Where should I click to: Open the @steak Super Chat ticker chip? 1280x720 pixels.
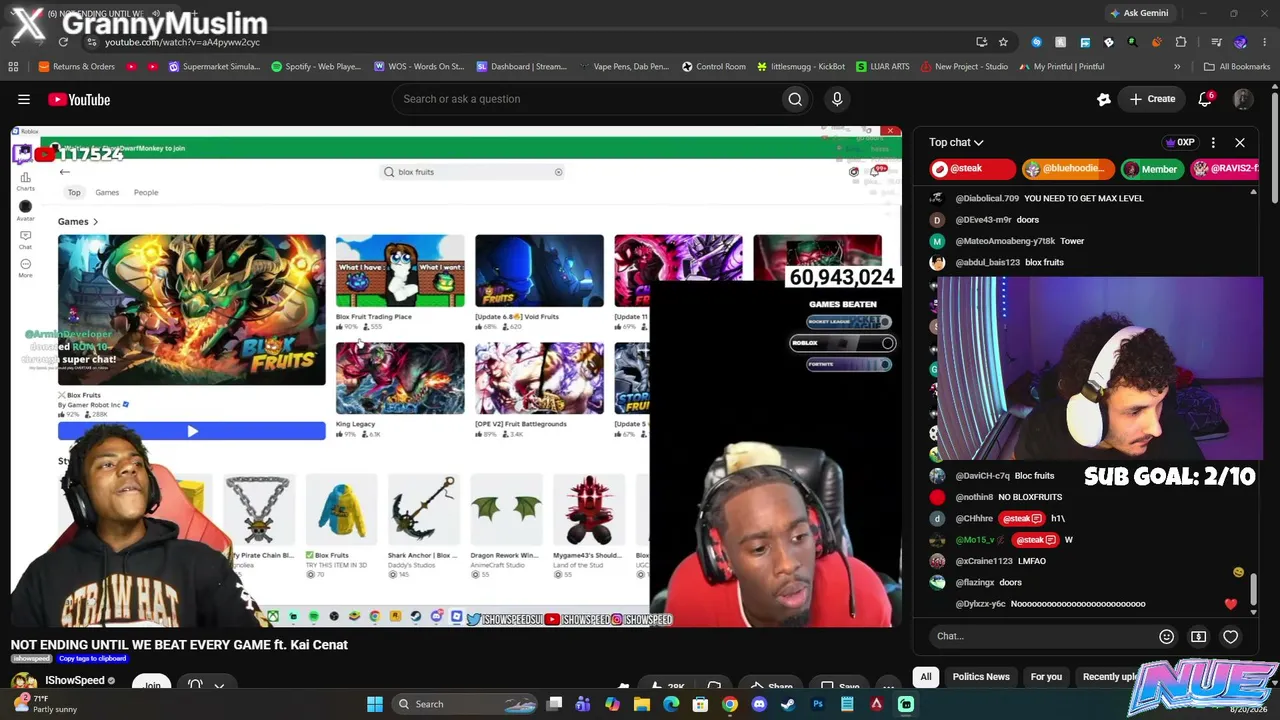coord(972,169)
